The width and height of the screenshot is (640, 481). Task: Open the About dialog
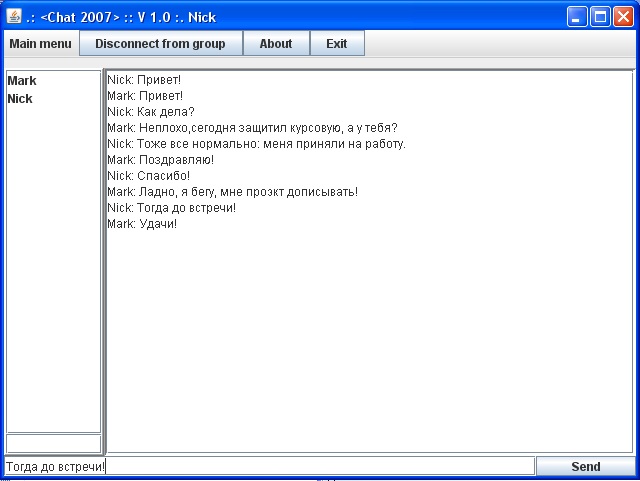tap(276, 43)
